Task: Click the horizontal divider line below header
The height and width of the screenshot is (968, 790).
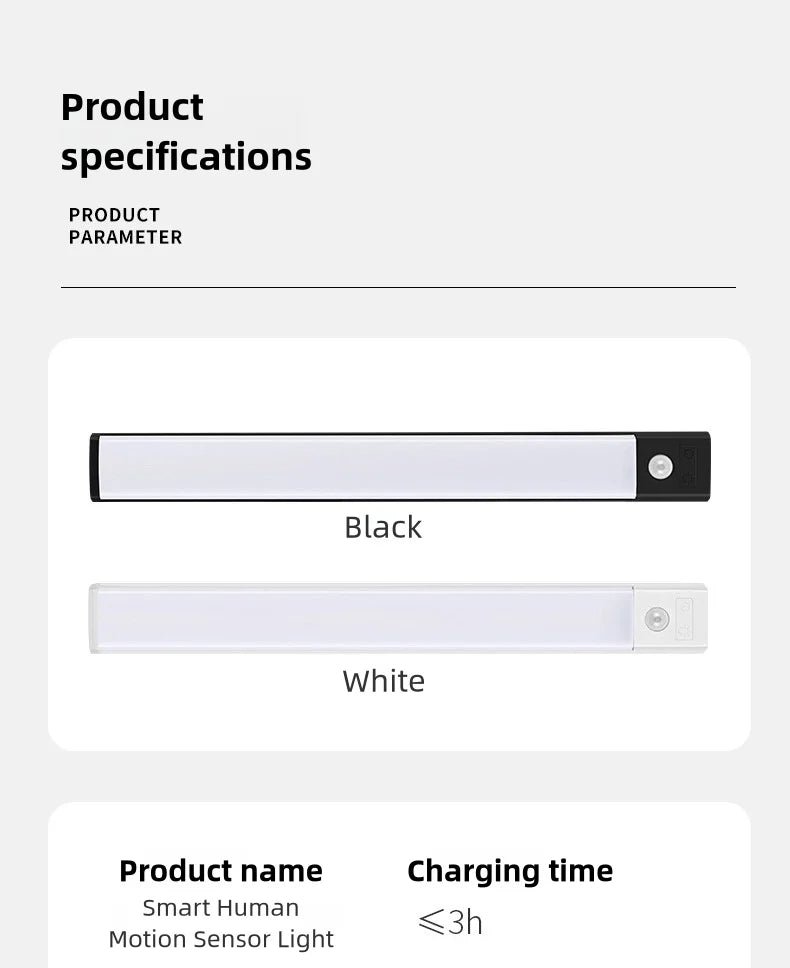Action: pyautogui.click(x=398, y=288)
